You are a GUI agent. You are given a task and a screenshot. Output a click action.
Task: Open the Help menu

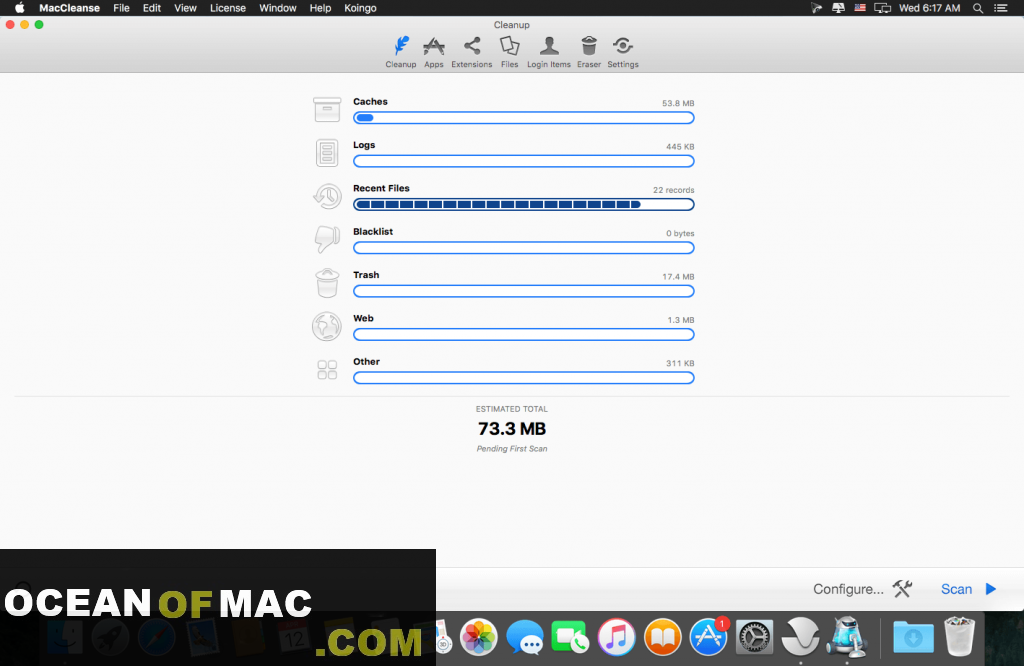click(x=320, y=8)
